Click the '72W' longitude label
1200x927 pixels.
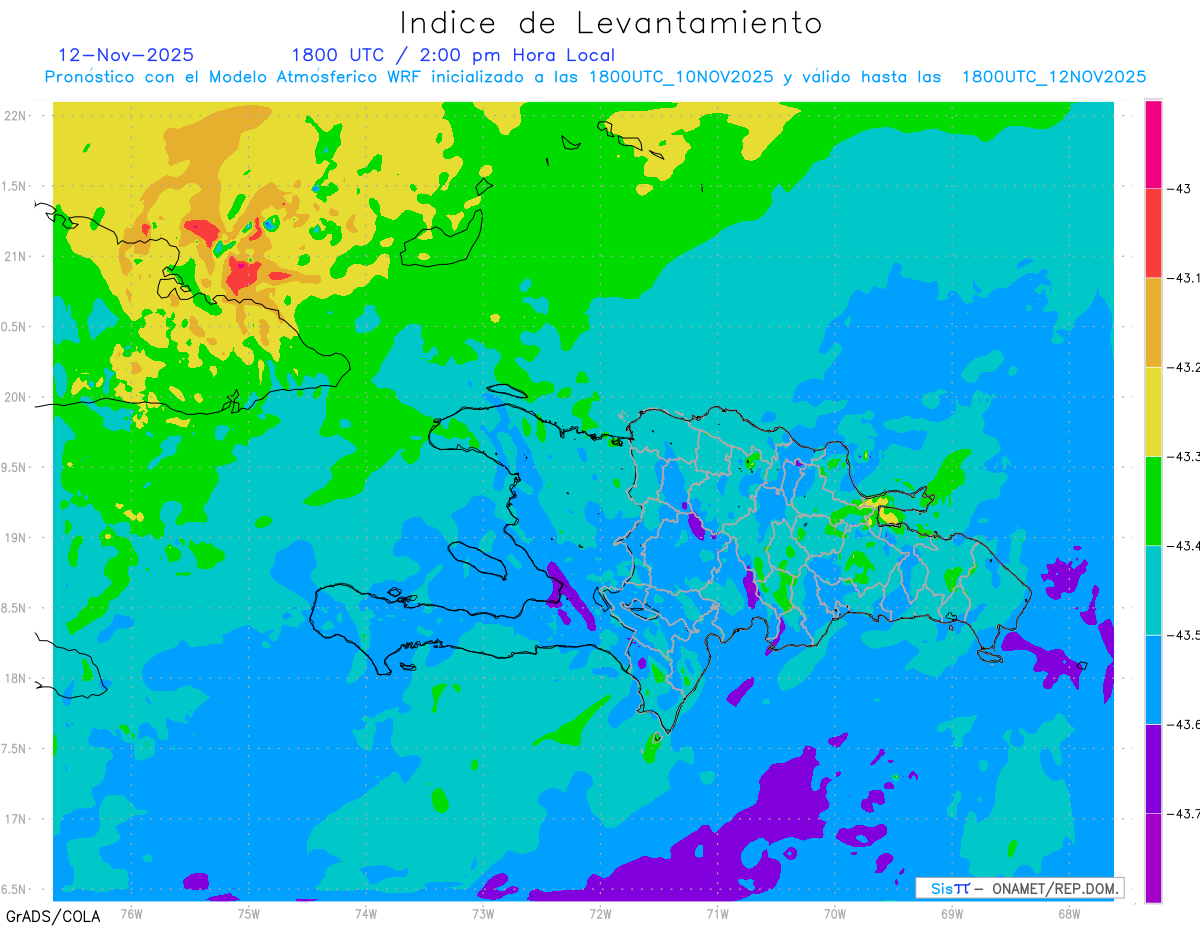coord(600,913)
